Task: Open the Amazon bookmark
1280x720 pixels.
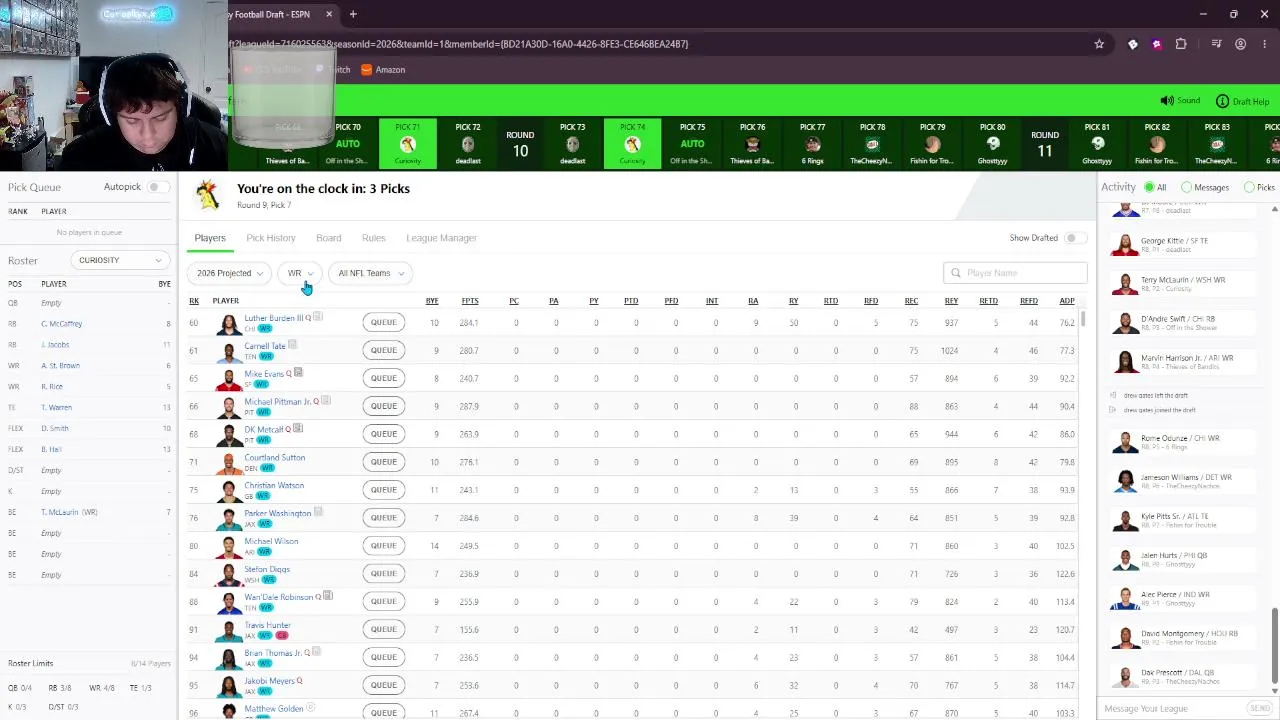Action: point(383,70)
